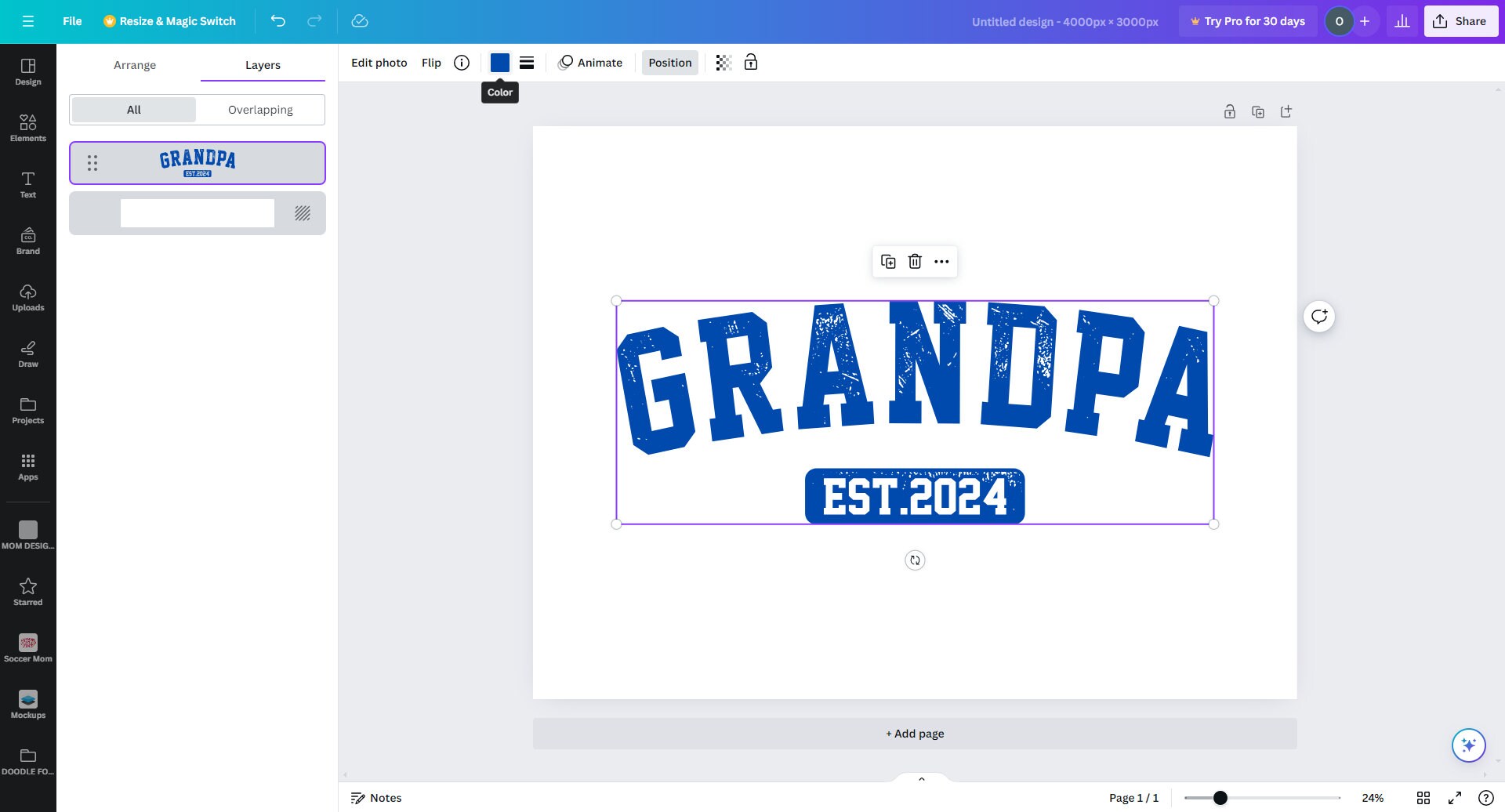Open the Elements panel in the sidebar
This screenshot has height=812, width=1505.
coord(28,128)
